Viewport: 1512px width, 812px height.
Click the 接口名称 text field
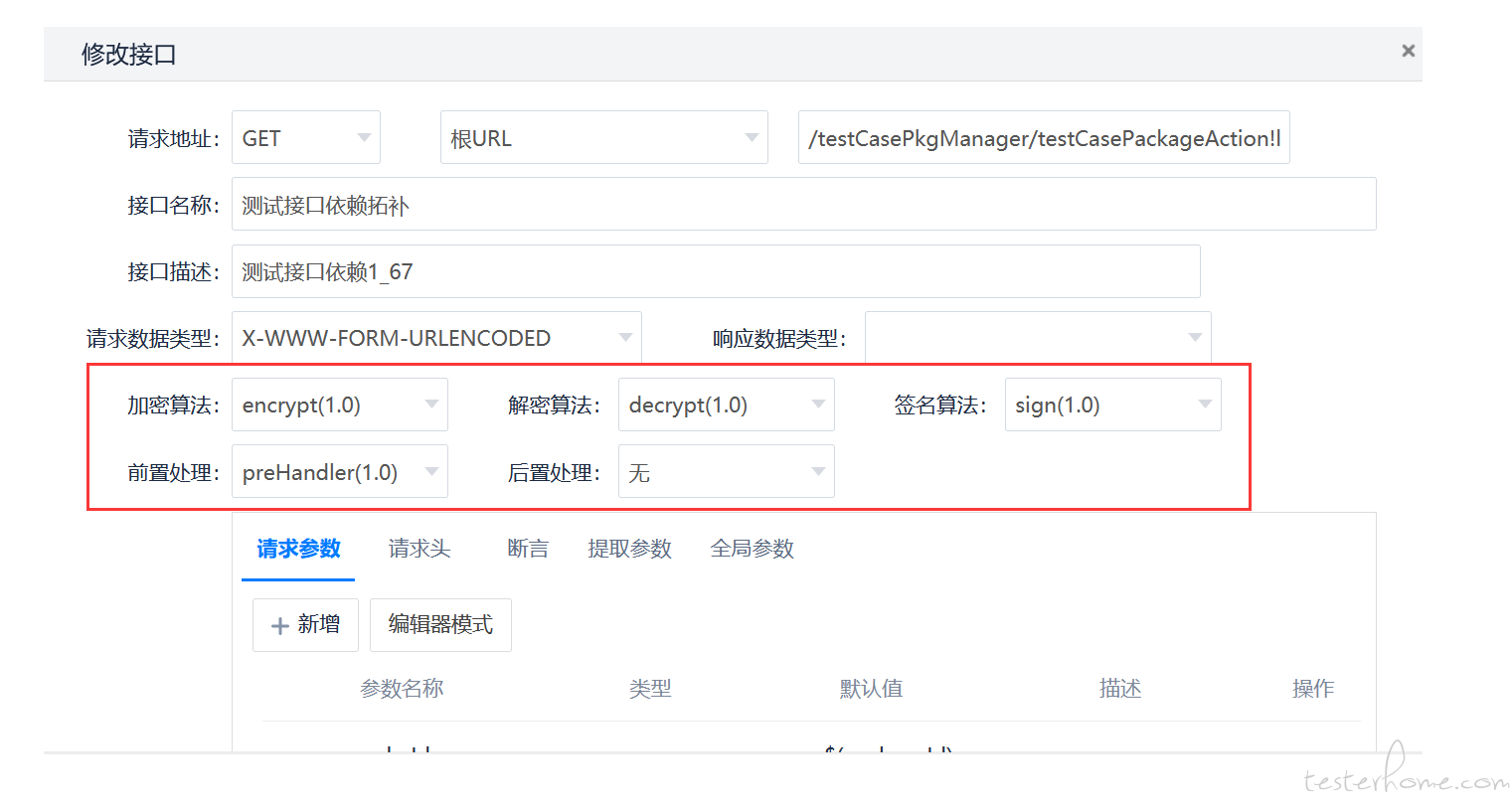coord(803,205)
